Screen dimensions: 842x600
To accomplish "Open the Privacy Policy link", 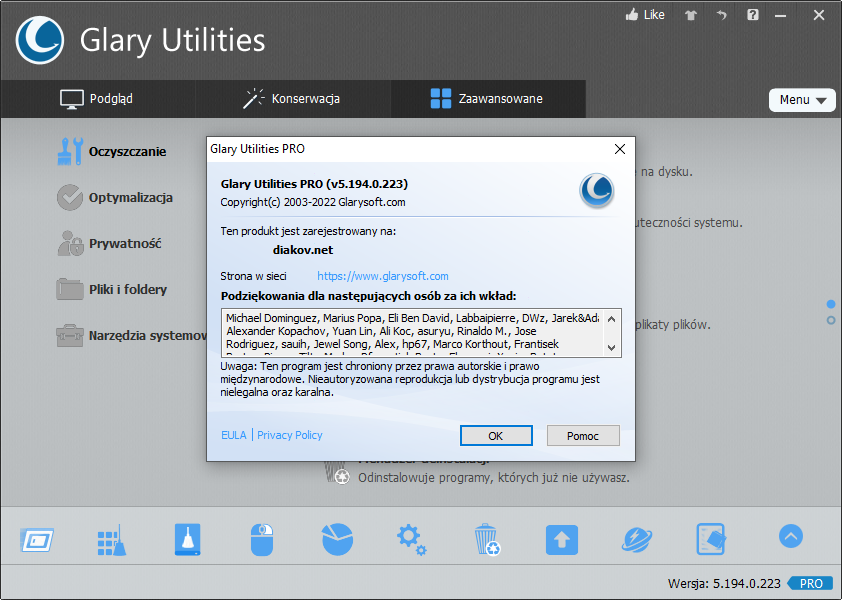I will click(289, 435).
